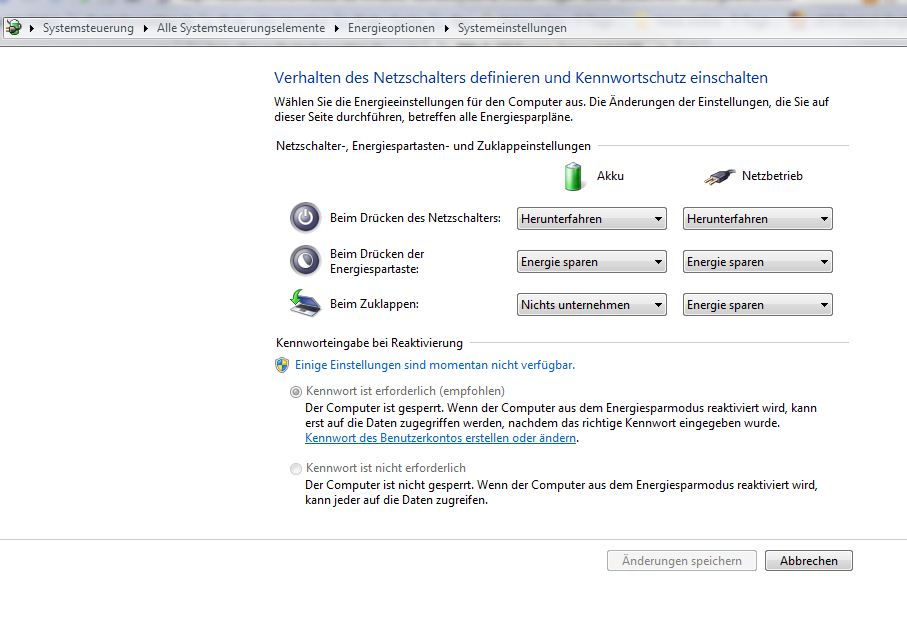Open Zuklappen dropdown showing Nichts unternehmen

591,304
